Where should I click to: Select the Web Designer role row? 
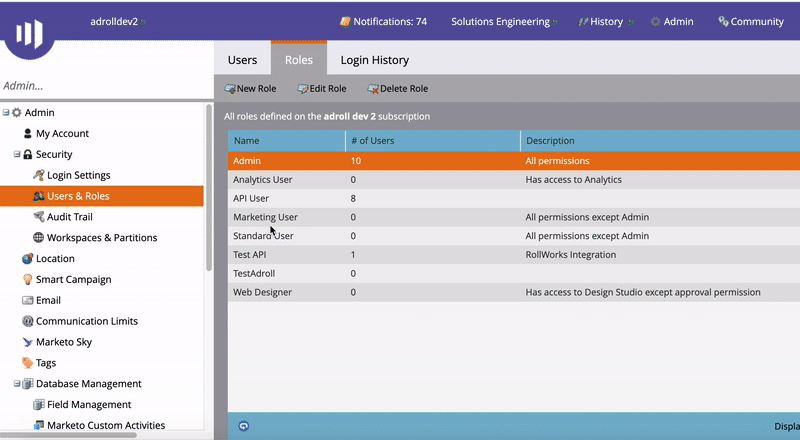(514, 292)
